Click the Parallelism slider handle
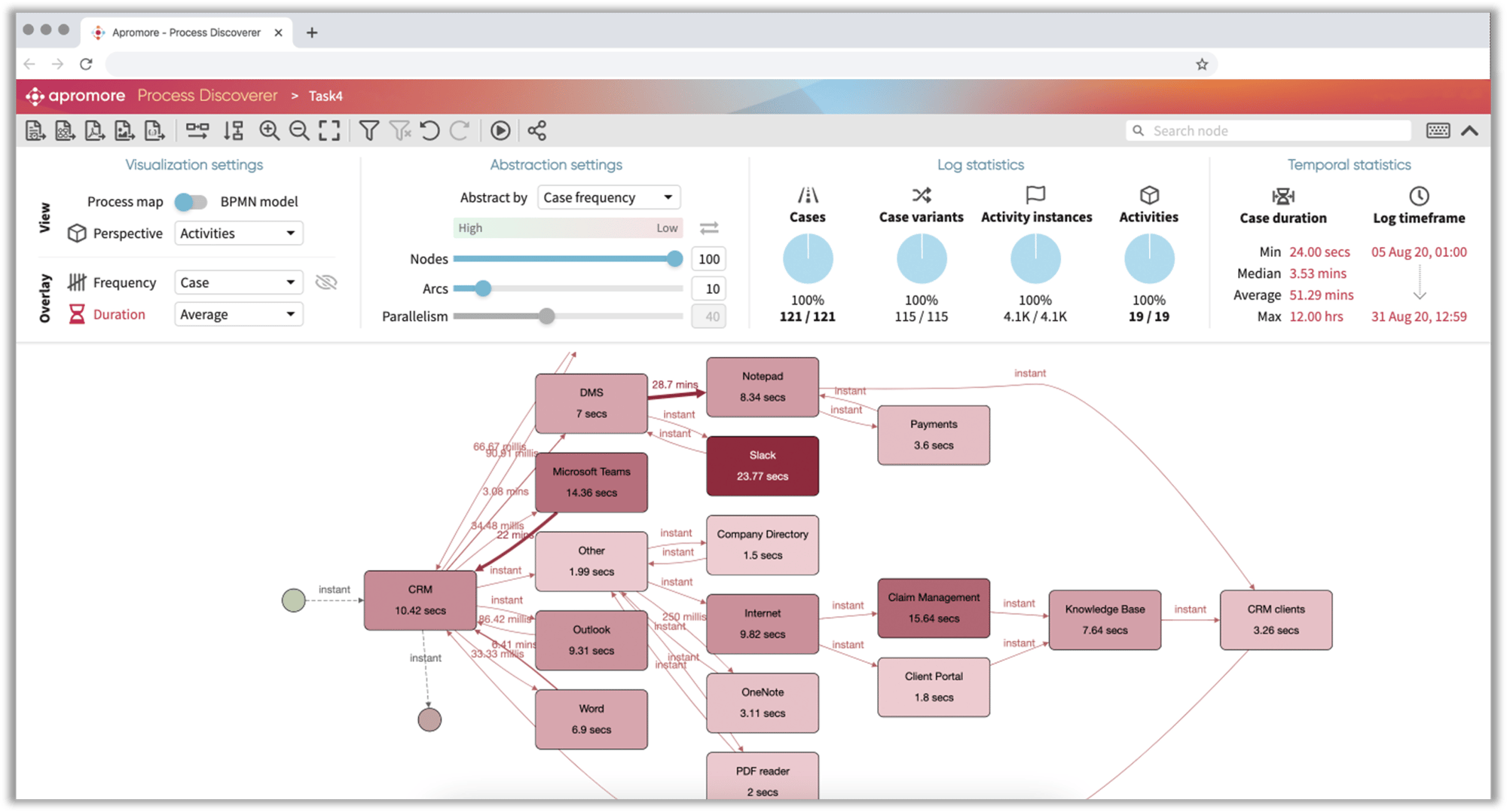Viewport: 1507px width, 812px height. tap(547, 316)
